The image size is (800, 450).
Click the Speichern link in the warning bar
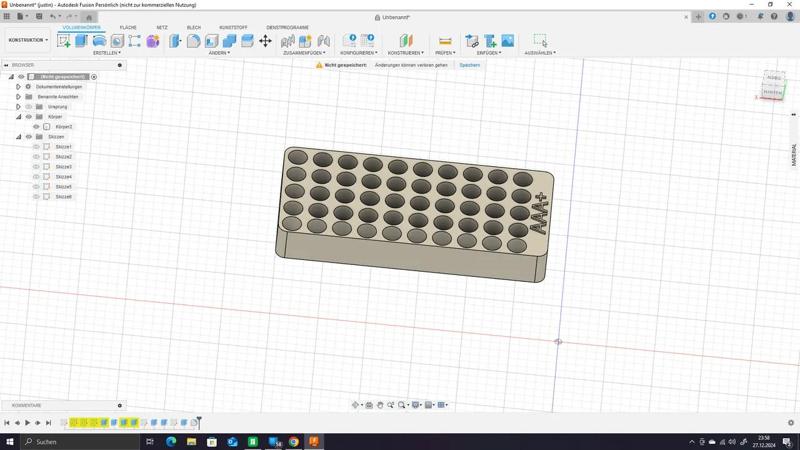469,65
